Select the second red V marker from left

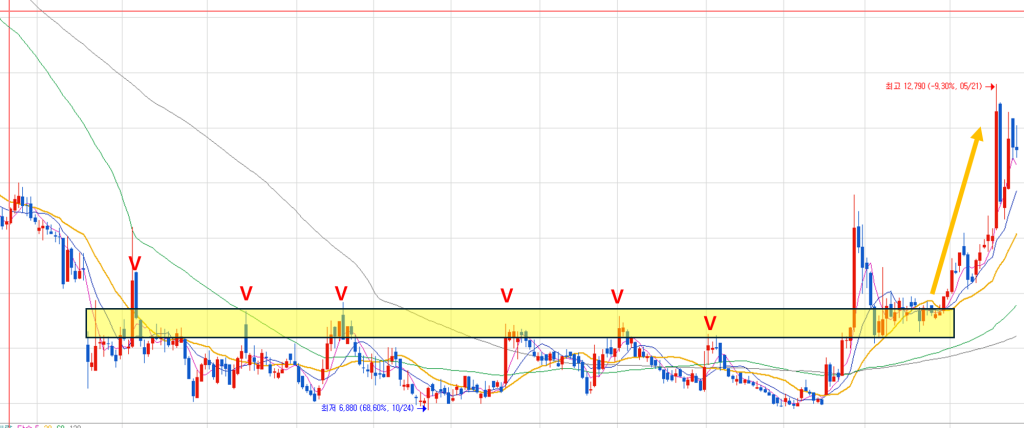coord(246,293)
